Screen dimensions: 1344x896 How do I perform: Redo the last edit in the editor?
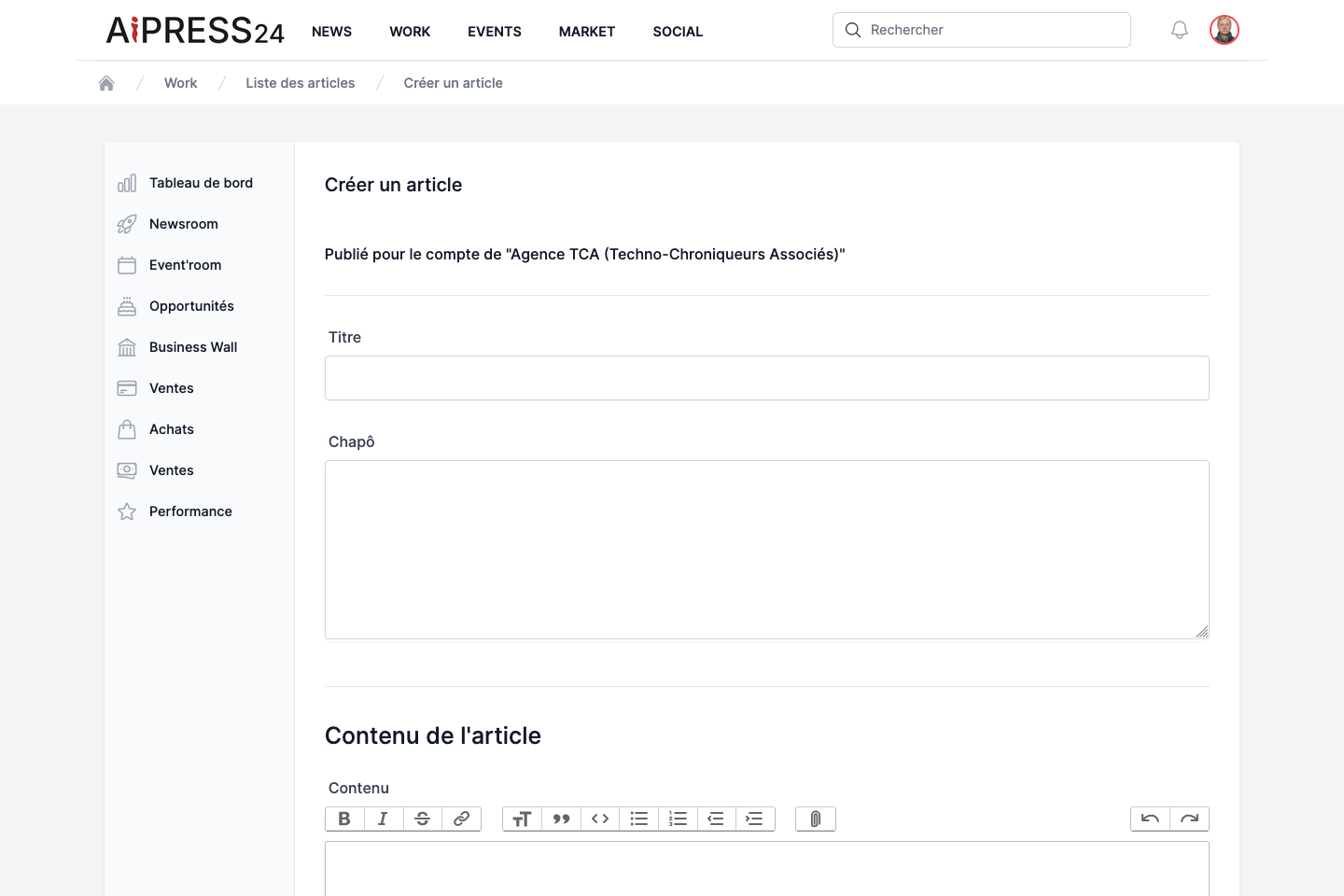(1189, 819)
